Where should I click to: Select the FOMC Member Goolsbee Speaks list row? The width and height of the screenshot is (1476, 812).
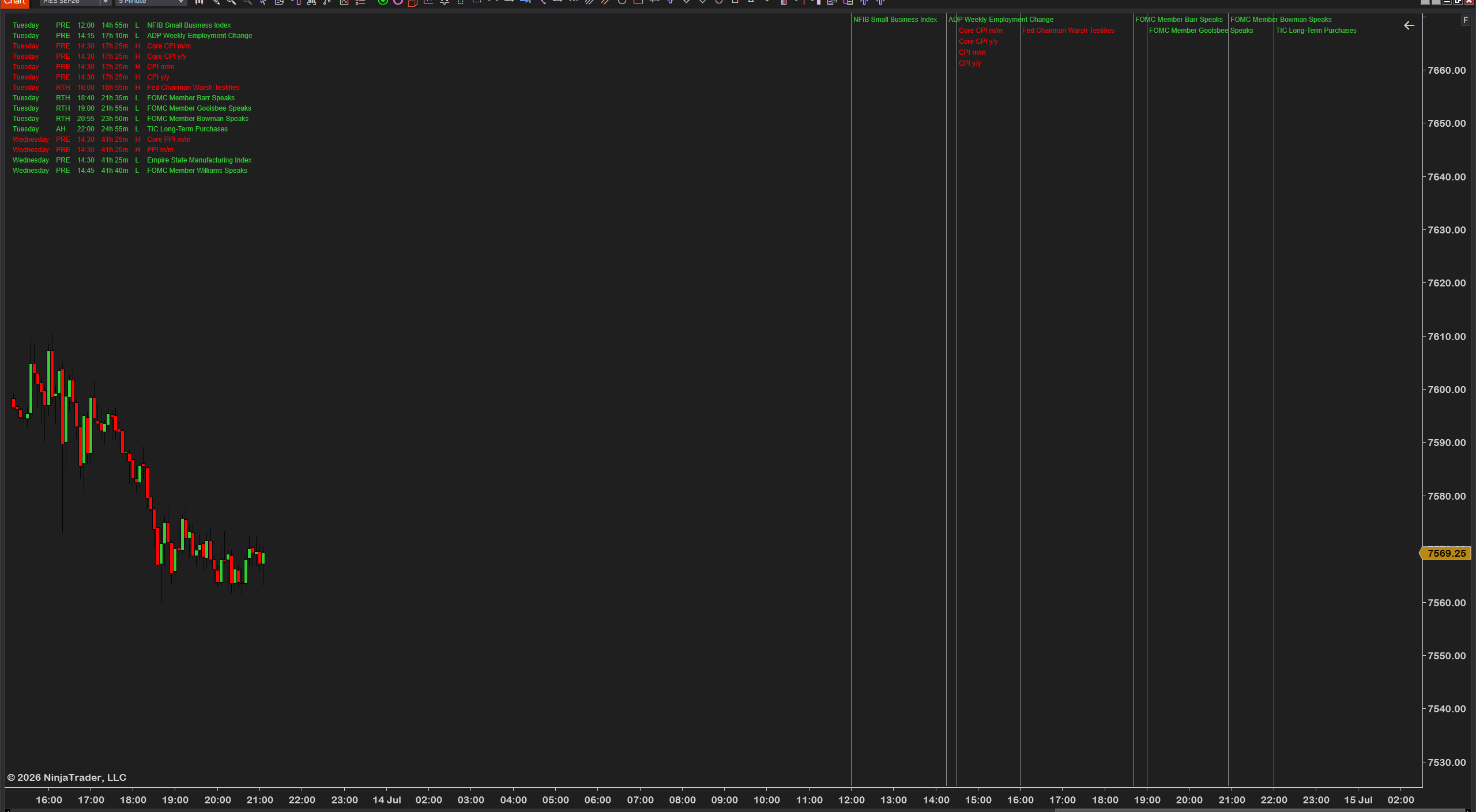pos(131,108)
